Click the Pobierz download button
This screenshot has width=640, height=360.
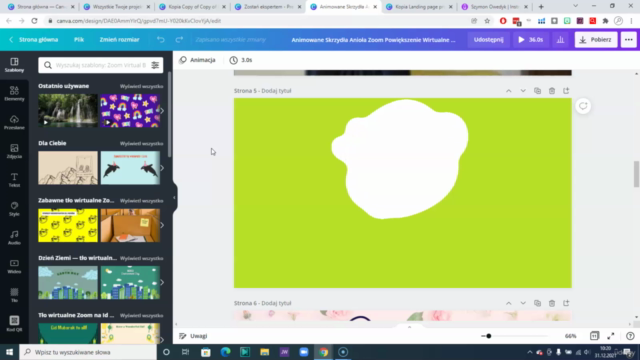pyautogui.click(x=596, y=40)
